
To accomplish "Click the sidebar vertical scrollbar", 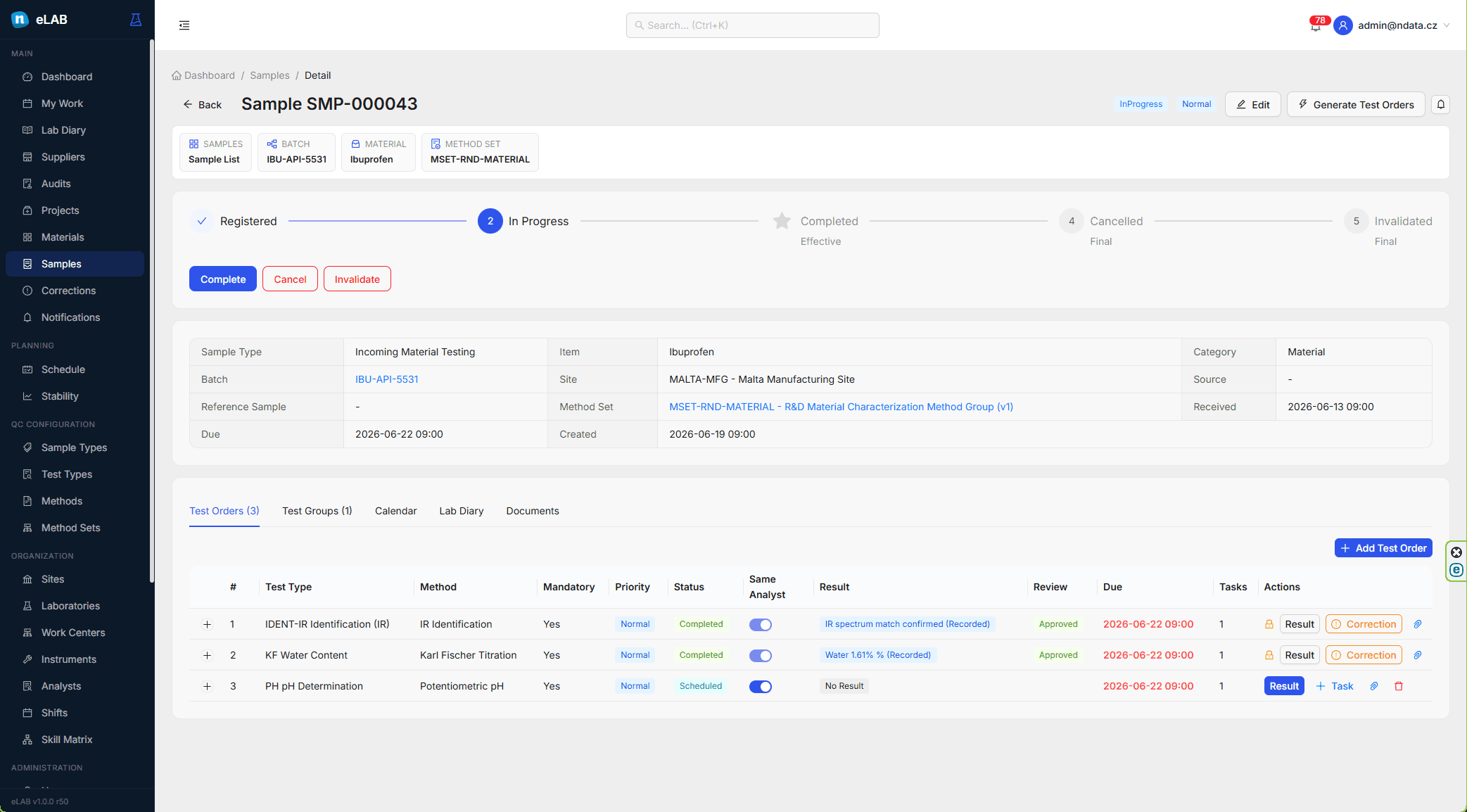I will [x=152, y=311].
